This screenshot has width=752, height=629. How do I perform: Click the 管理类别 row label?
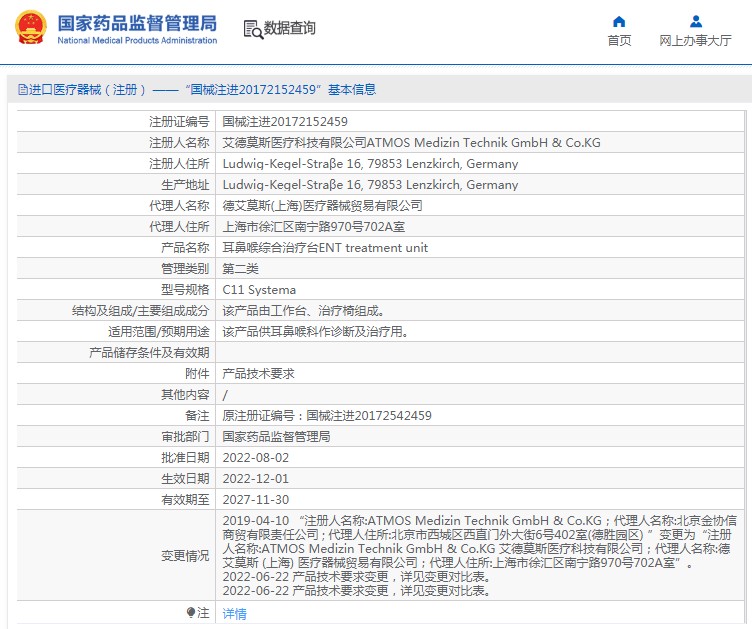(x=185, y=269)
